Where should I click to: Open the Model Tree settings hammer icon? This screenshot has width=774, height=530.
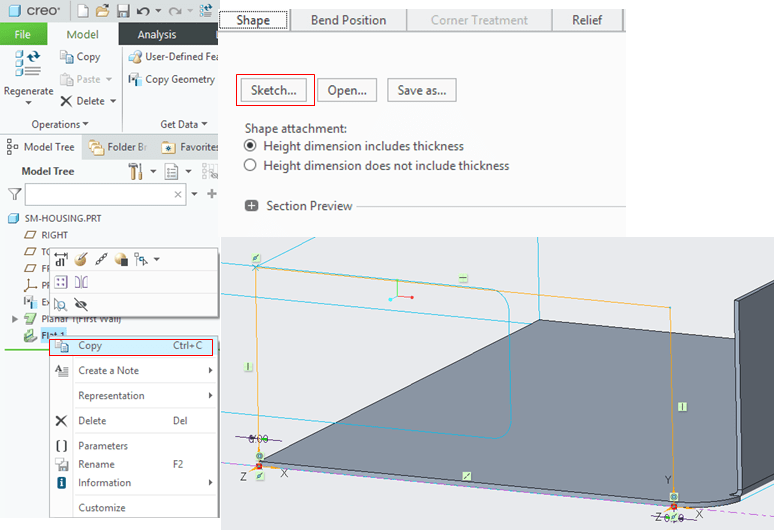136,171
